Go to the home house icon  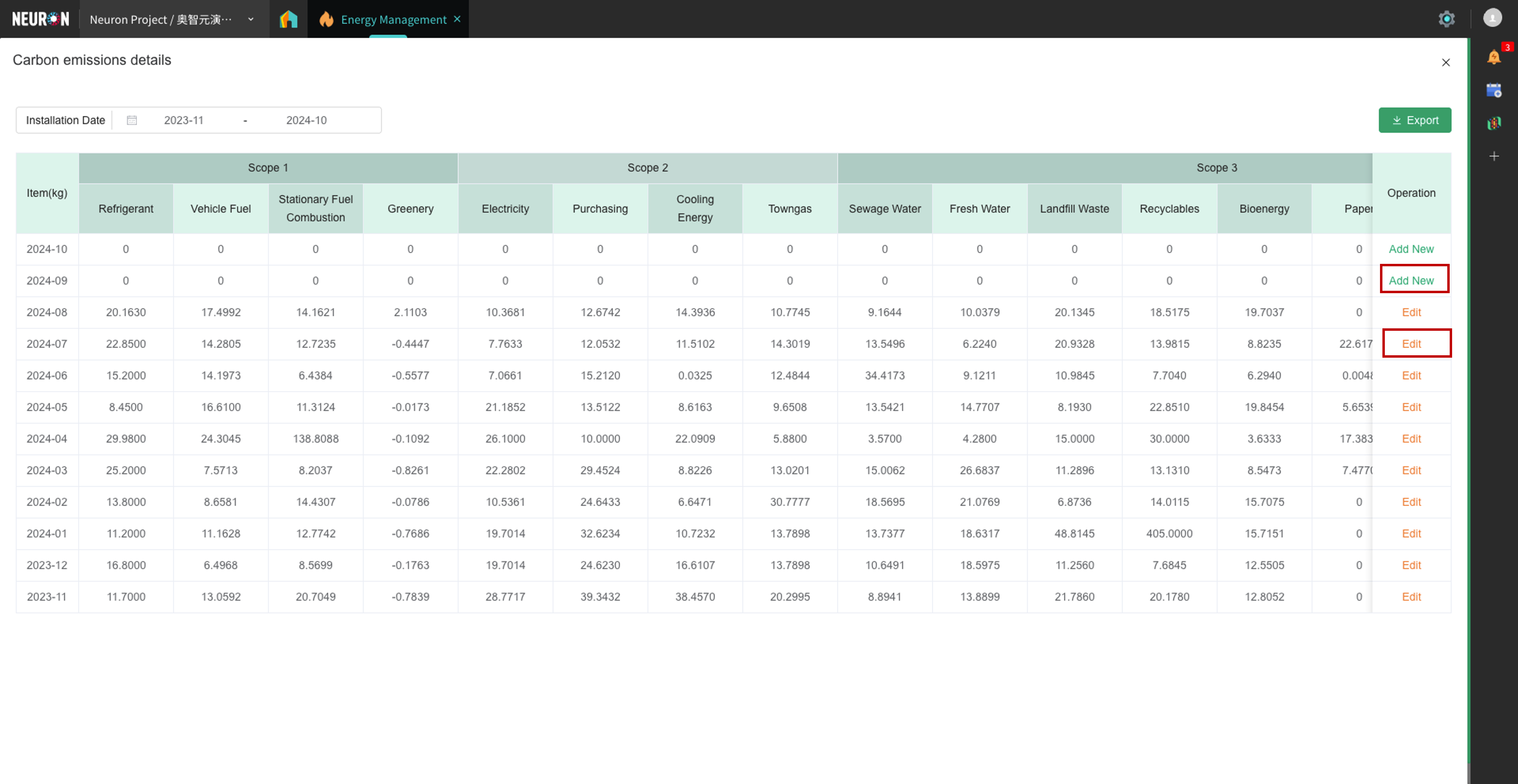click(x=288, y=19)
